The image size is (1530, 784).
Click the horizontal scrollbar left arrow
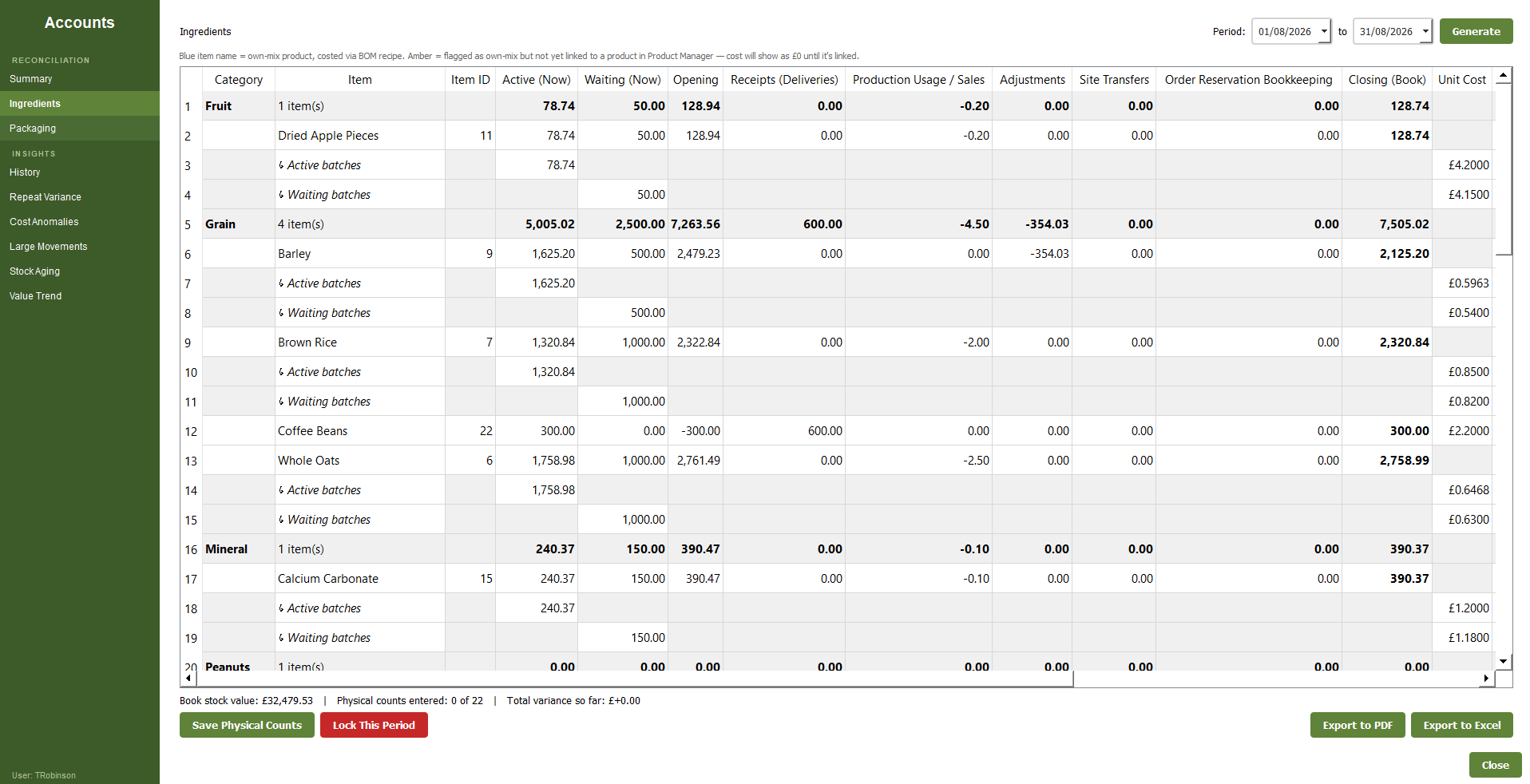coord(188,678)
